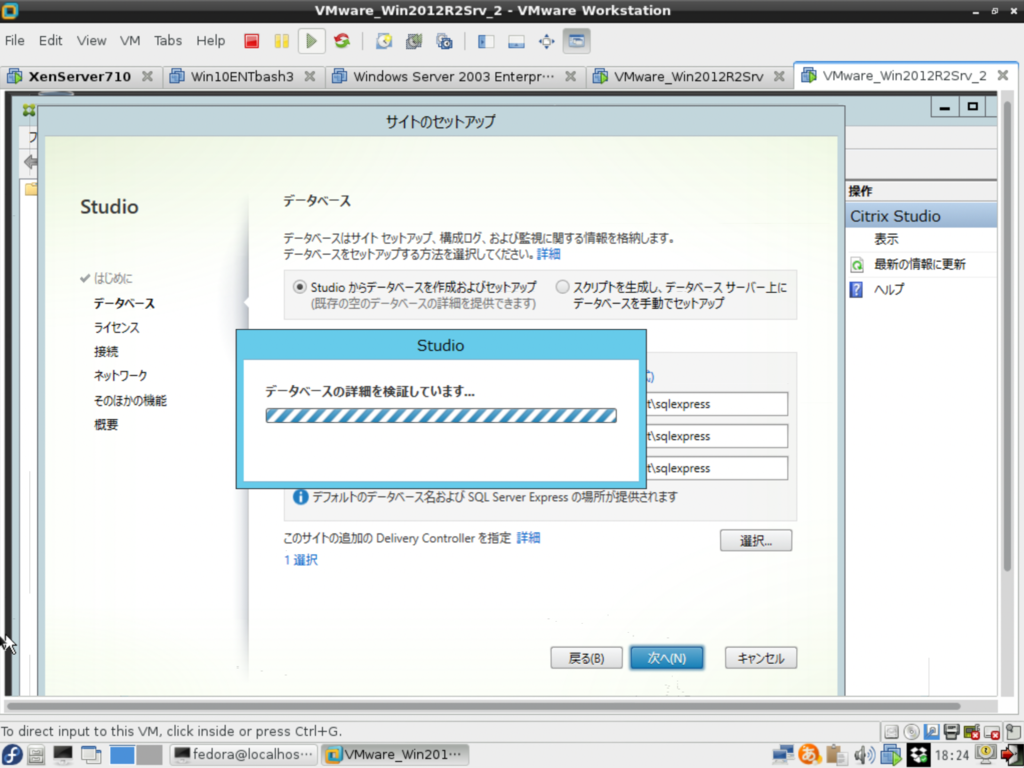The image size is (1024, 768).
Task: Click the red Power Off VM toolbar icon
Action: (251, 41)
